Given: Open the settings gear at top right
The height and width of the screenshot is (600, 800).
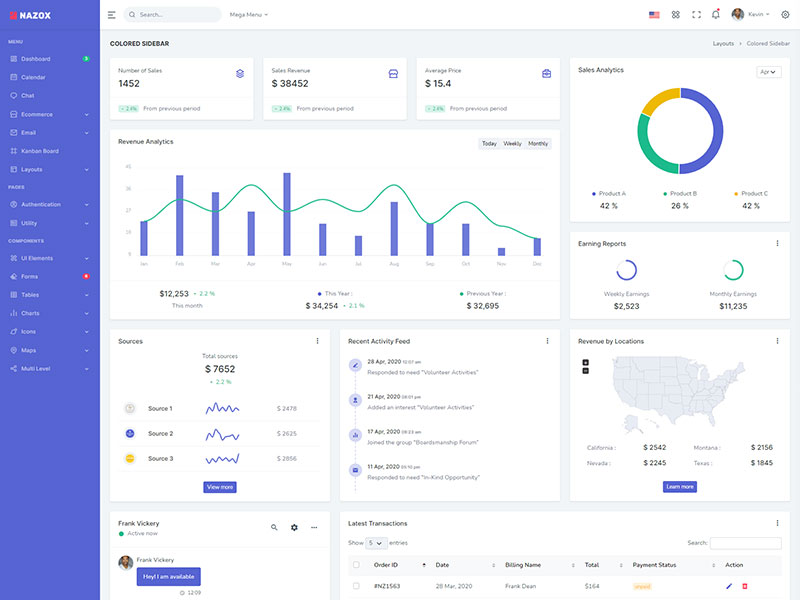Looking at the screenshot, I should coord(786,14).
